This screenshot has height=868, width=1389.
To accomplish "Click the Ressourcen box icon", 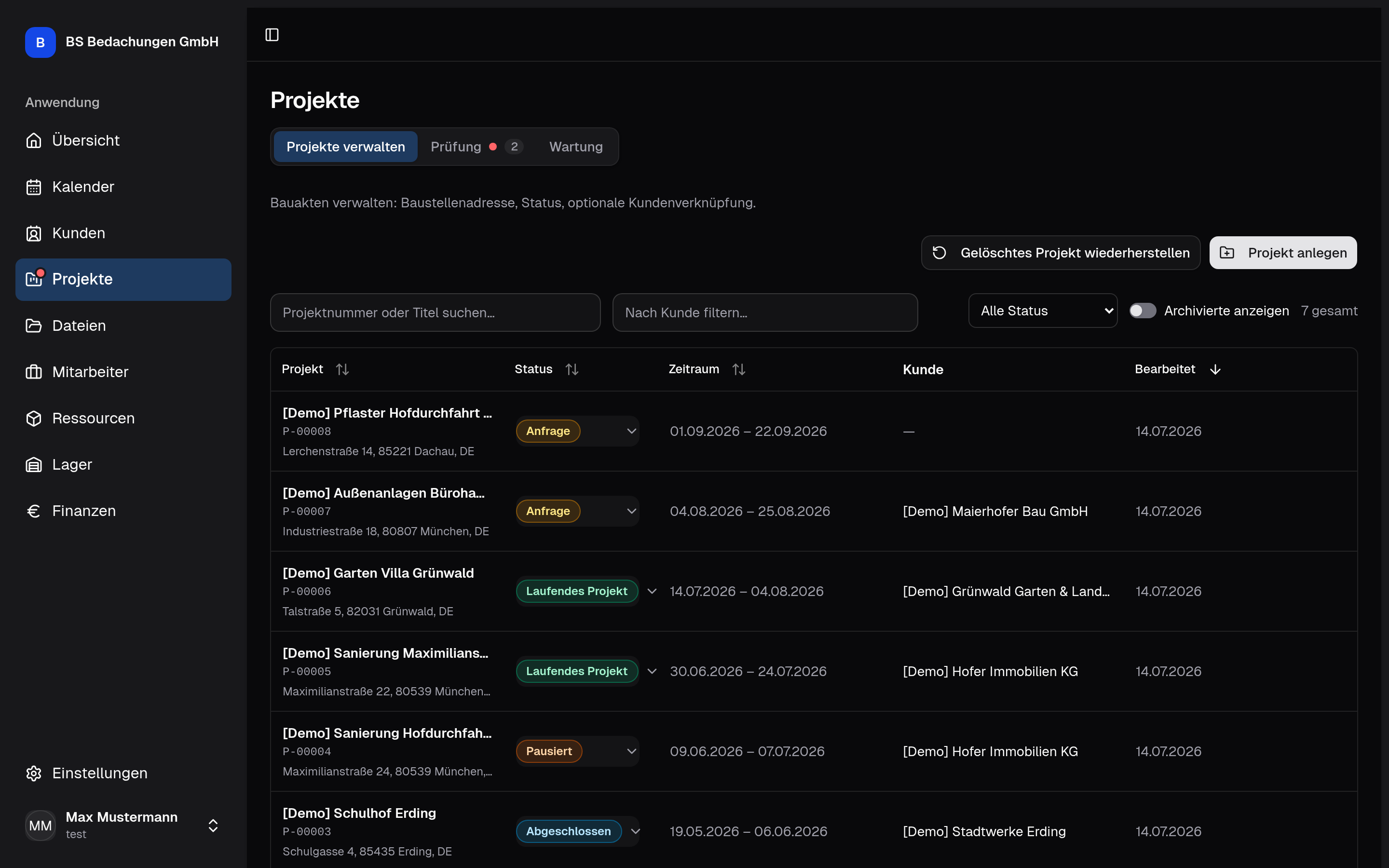I will coord(34,418).
